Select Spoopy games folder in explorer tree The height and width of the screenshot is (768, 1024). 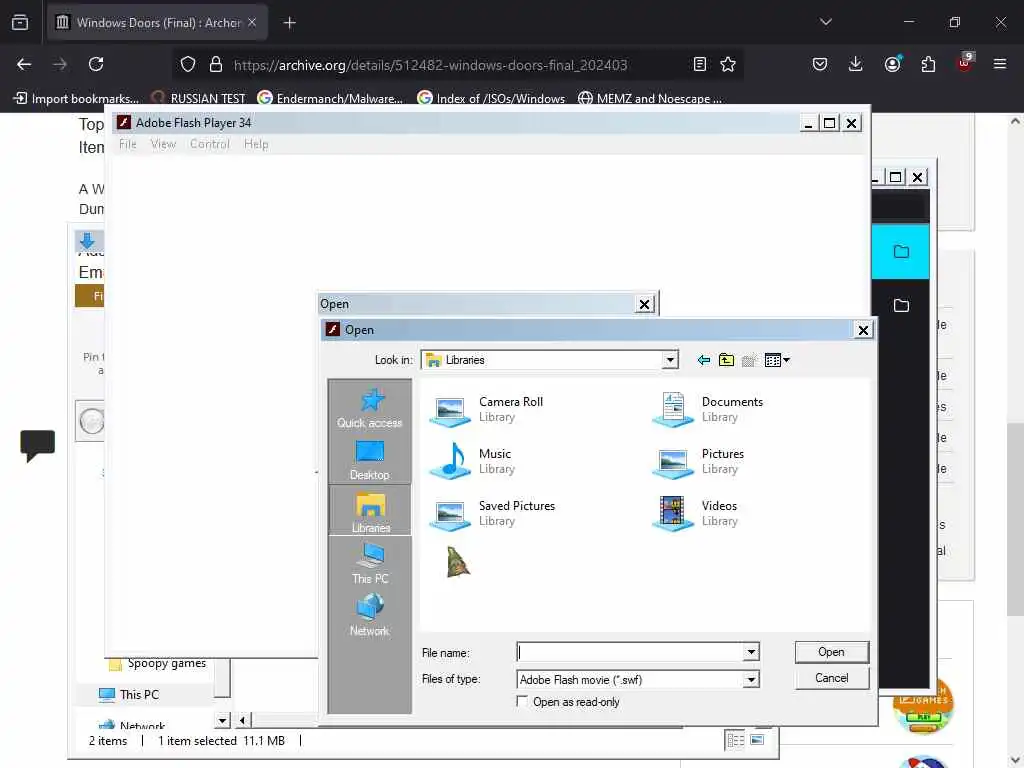pos(157,663)
